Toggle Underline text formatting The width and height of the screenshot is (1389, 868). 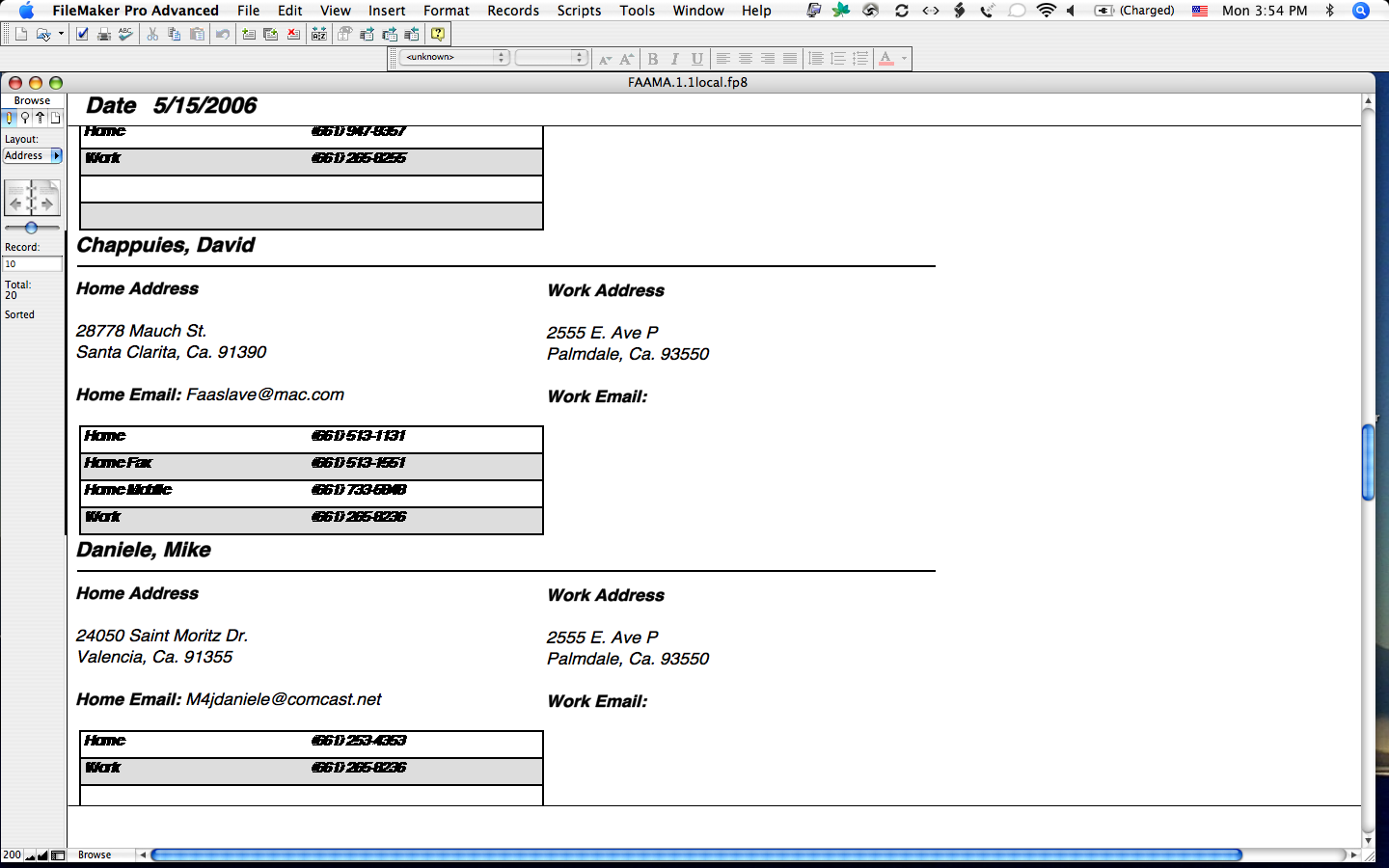696,59
